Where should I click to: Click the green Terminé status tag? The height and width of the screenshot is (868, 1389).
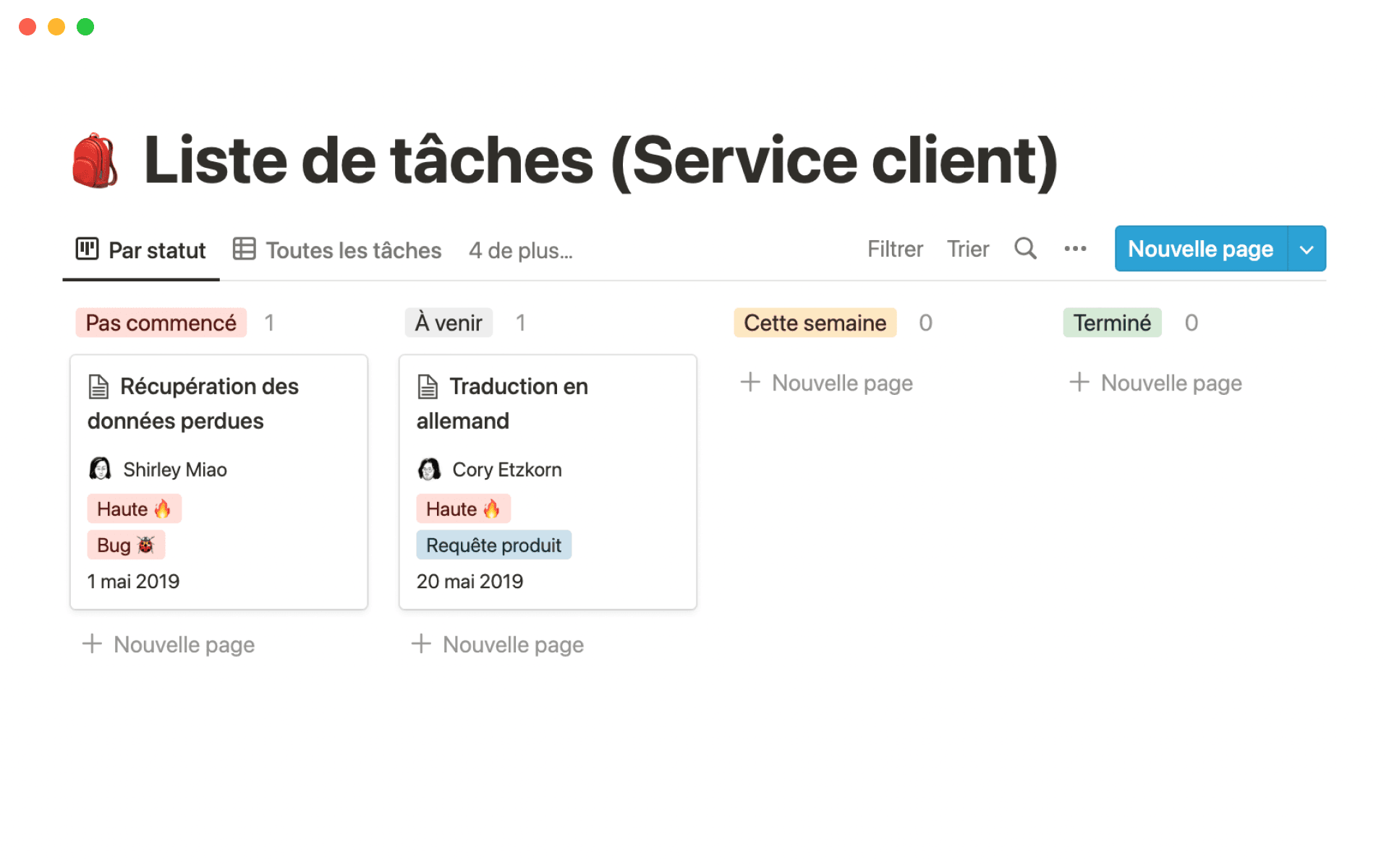1111,323
